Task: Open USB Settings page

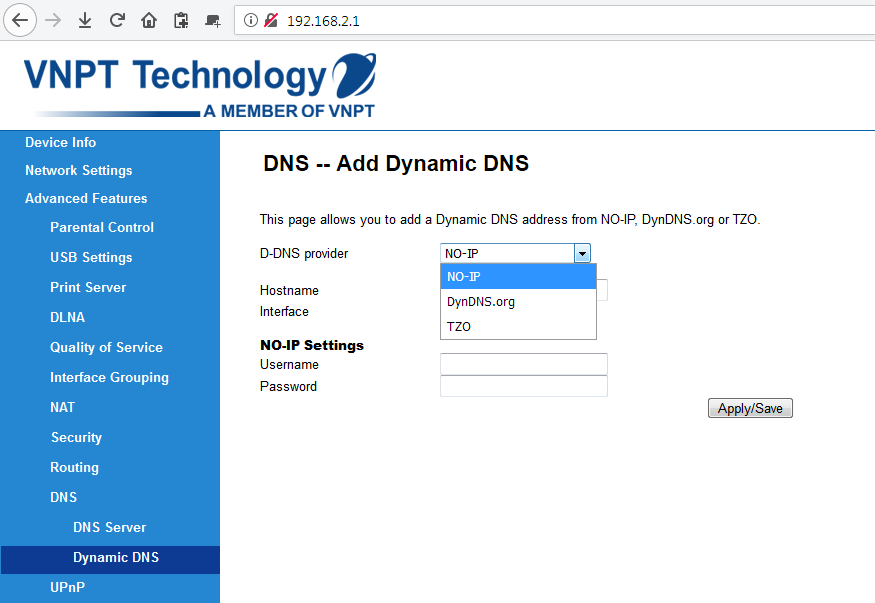Action: (x=91, y=257)
